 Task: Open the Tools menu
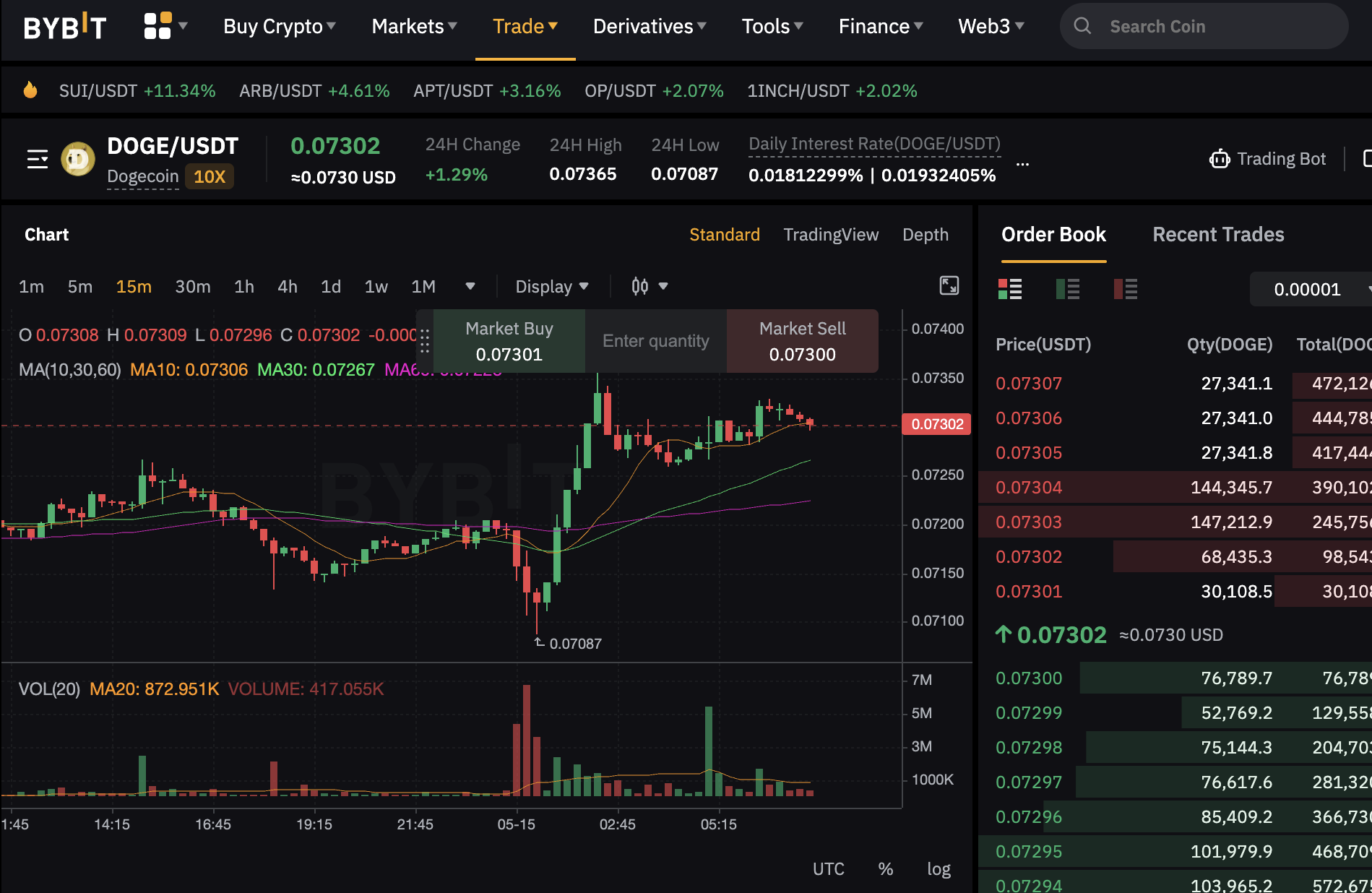click(x=772, y=27)
